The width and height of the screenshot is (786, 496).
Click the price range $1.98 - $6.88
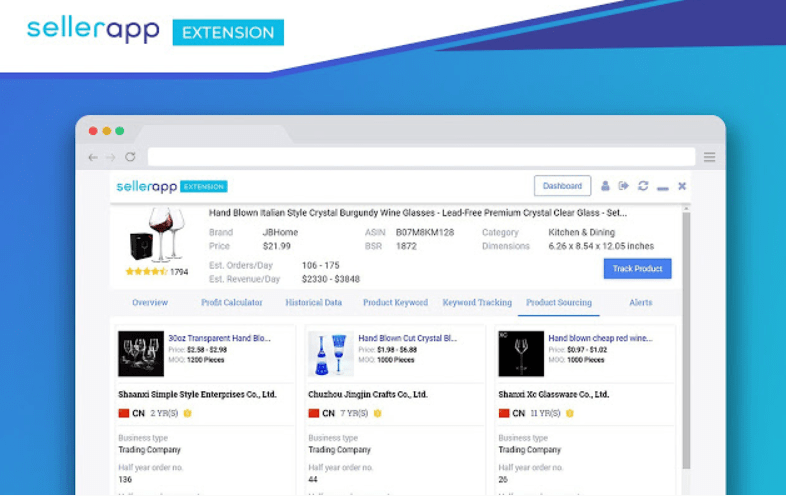coord(397,350)
